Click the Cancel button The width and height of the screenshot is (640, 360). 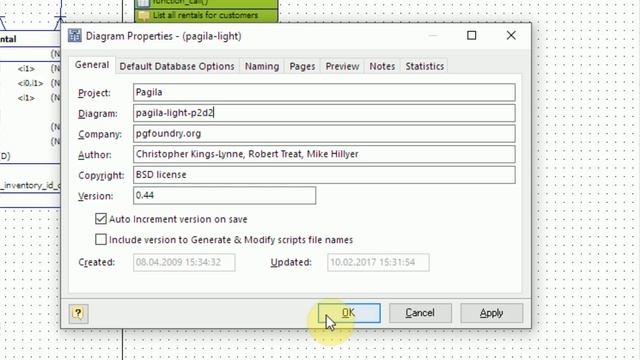[420, 313]
